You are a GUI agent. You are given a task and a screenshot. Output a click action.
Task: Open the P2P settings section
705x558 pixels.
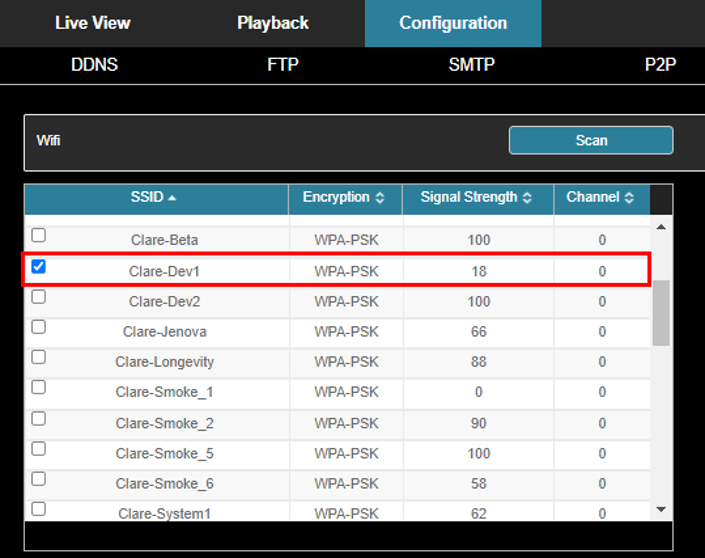click(660, 65)
